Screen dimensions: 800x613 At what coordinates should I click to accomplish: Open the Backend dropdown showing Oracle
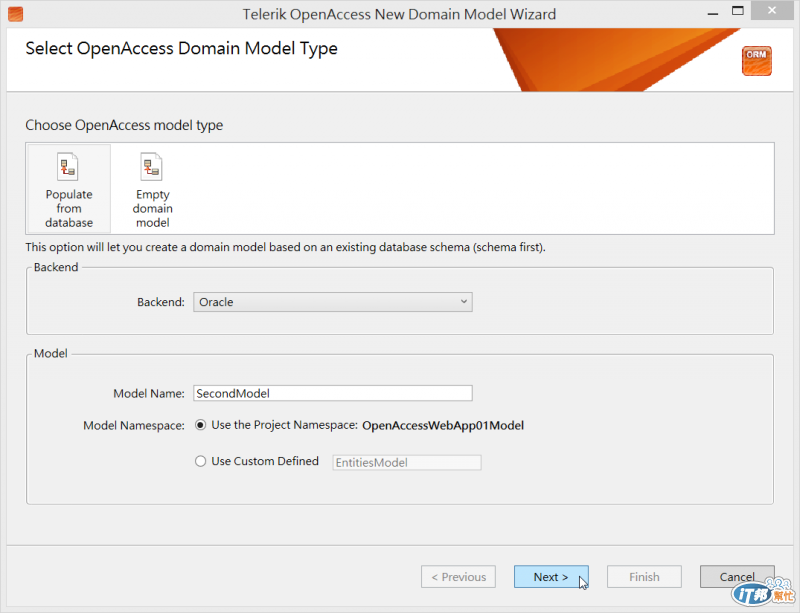pos(333,302)
